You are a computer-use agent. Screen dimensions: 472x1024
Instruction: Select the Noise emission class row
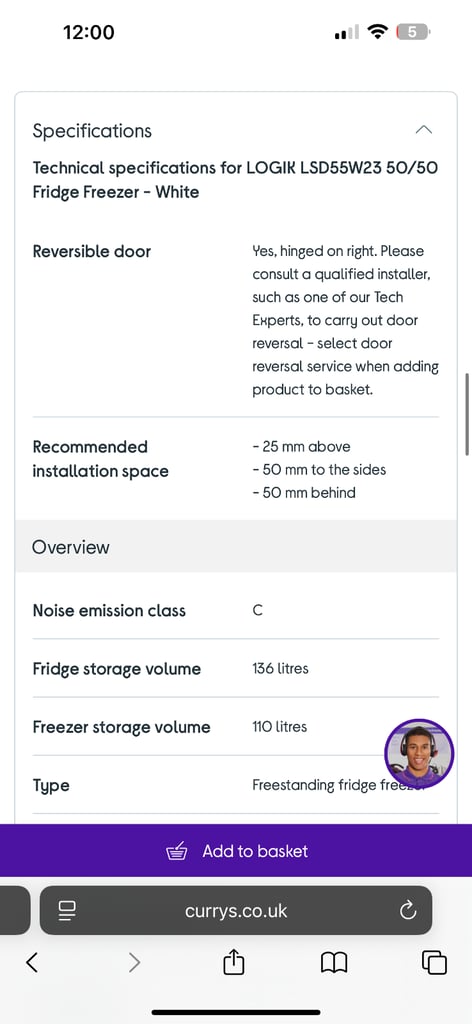click(x=236, y=610)
